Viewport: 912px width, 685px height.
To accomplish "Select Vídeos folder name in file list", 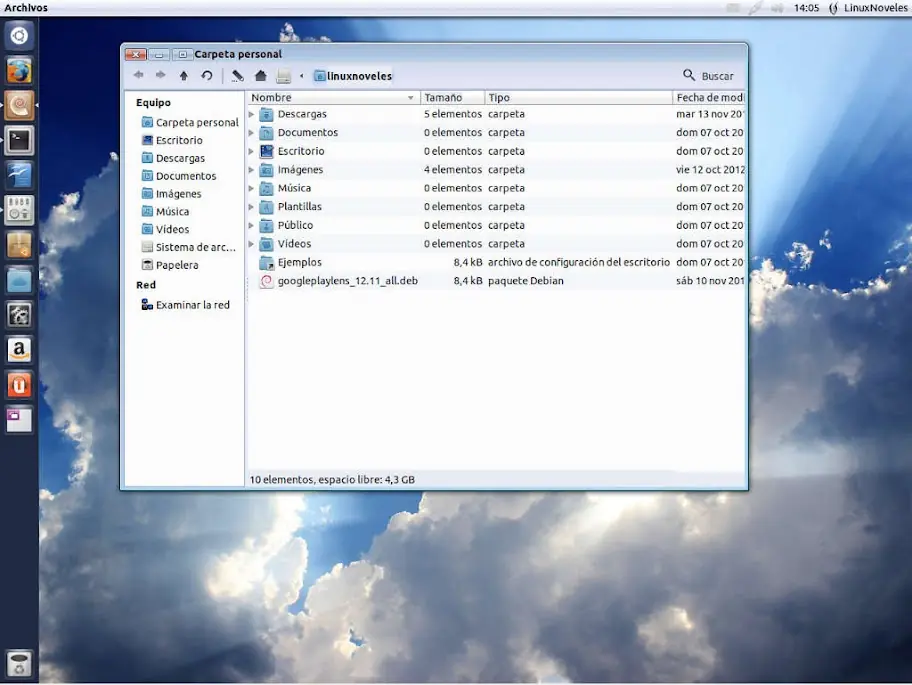I will pos(294,244).
